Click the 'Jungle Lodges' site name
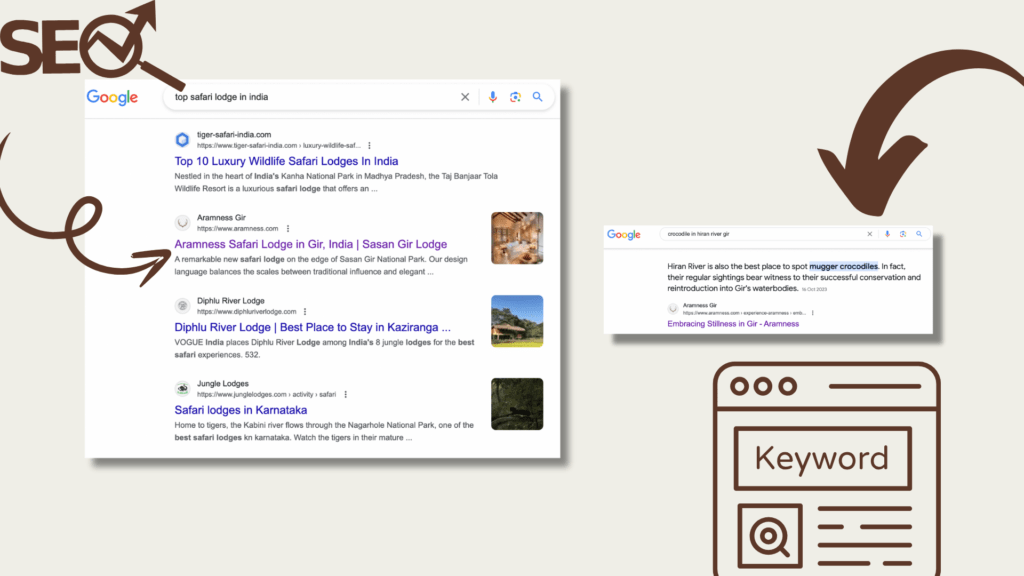This screenshot has height=576, width=1024. coord(223,384)
